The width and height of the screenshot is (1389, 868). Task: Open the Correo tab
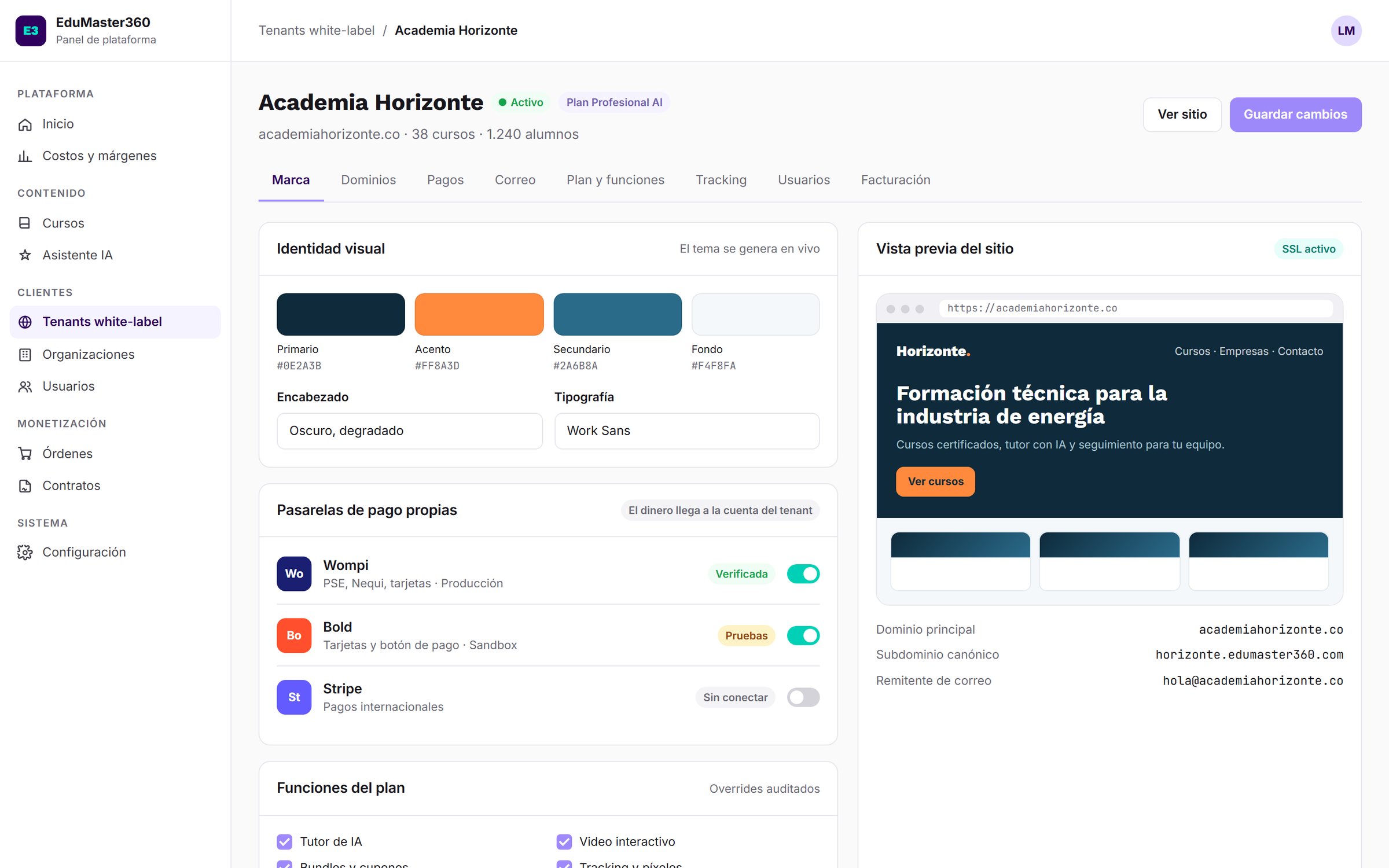point(515,180)
